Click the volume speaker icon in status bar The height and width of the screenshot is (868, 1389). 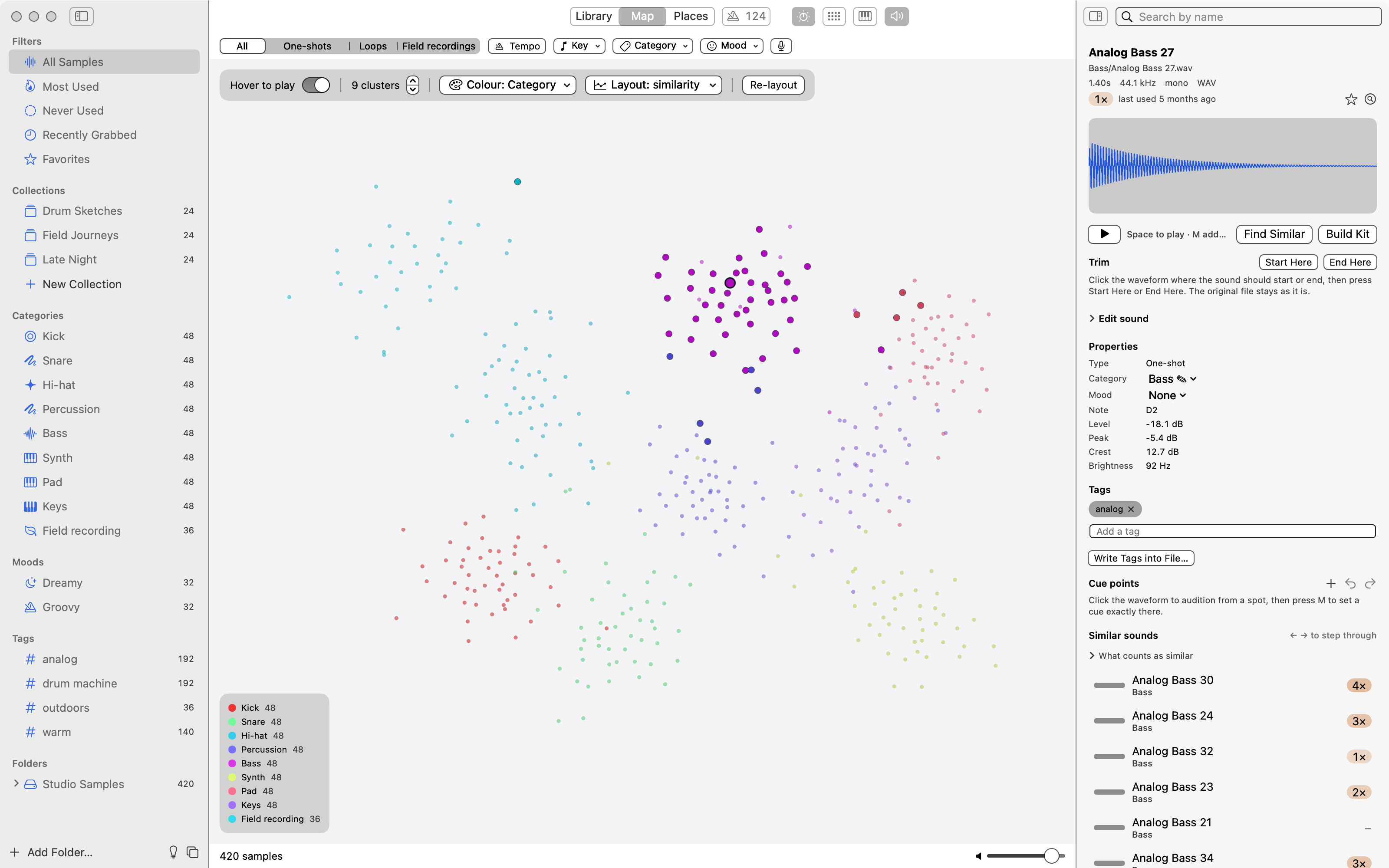[979, 856]
